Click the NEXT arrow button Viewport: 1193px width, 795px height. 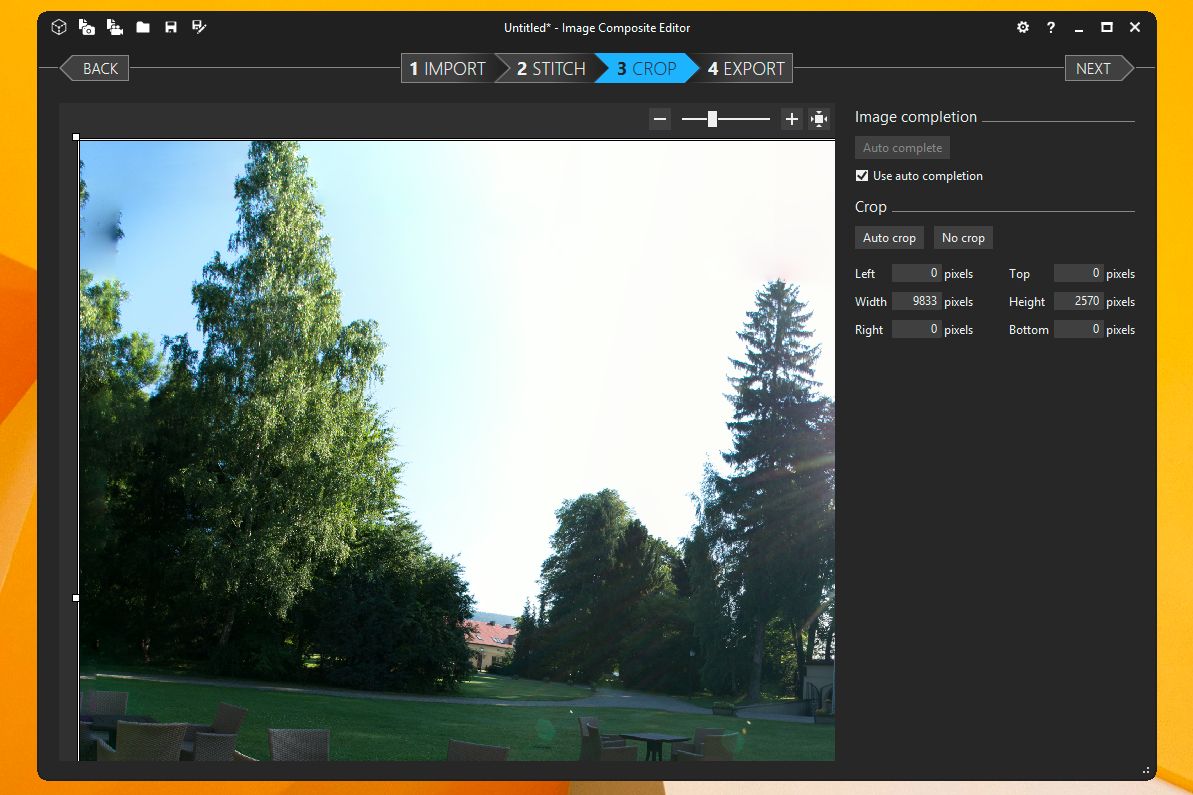pyautogui.click(x=1099, y=68)
